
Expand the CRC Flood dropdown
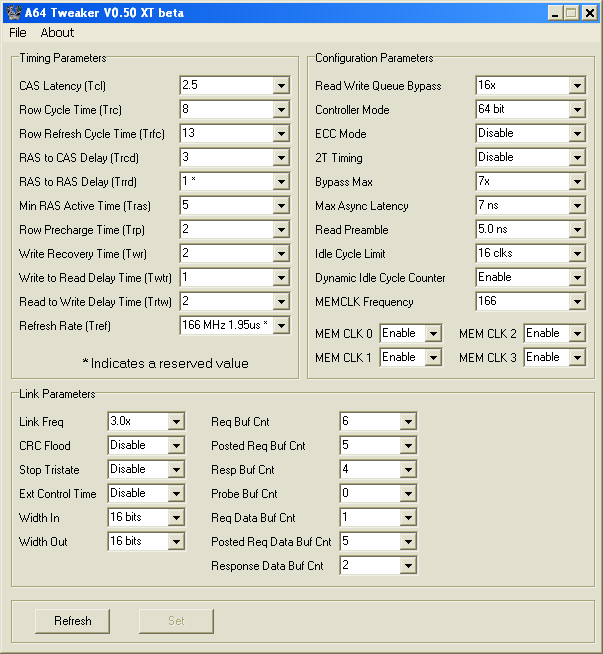click(x=176, y=446)
